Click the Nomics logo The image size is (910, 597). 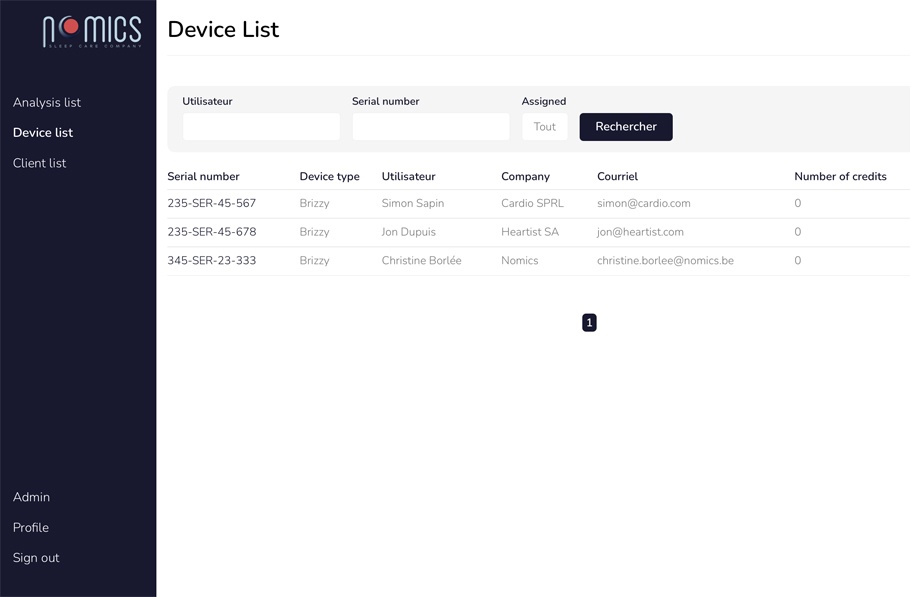tap(92, 31)
